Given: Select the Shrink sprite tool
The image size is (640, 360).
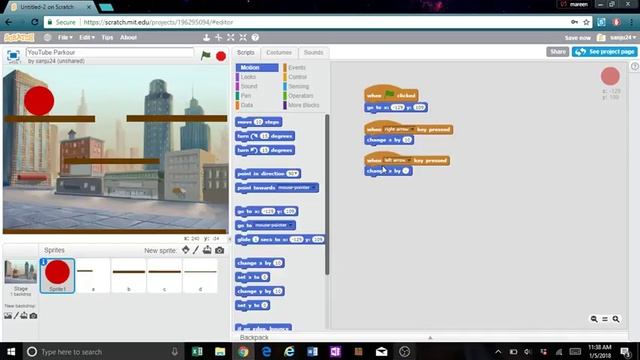Looking at the screenshot, I should (x=243, y=38).
